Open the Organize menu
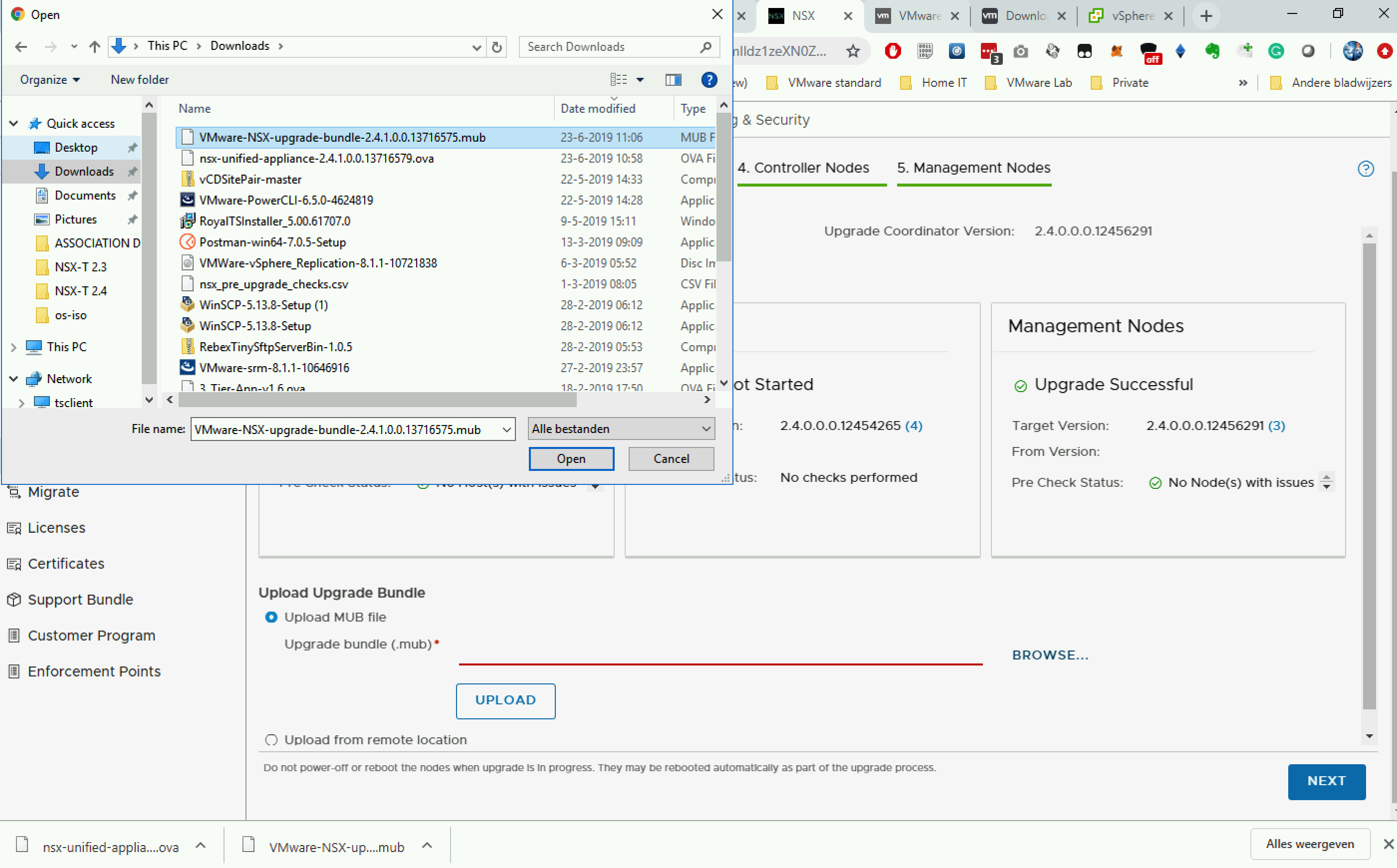This screenshot has height=868, width=1397. (x=49, y=80)
